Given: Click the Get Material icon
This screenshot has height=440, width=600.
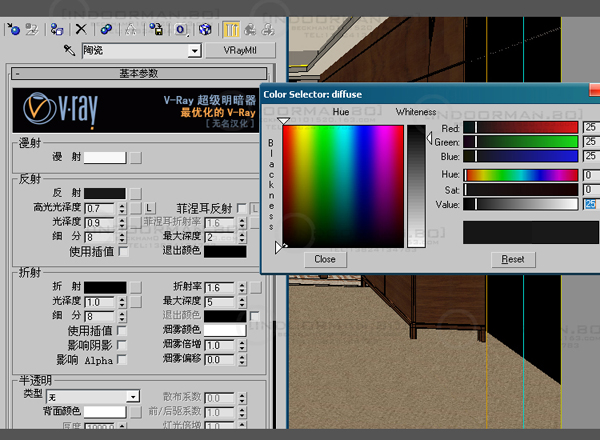Looking at the screenshot, I should (11, 30).
